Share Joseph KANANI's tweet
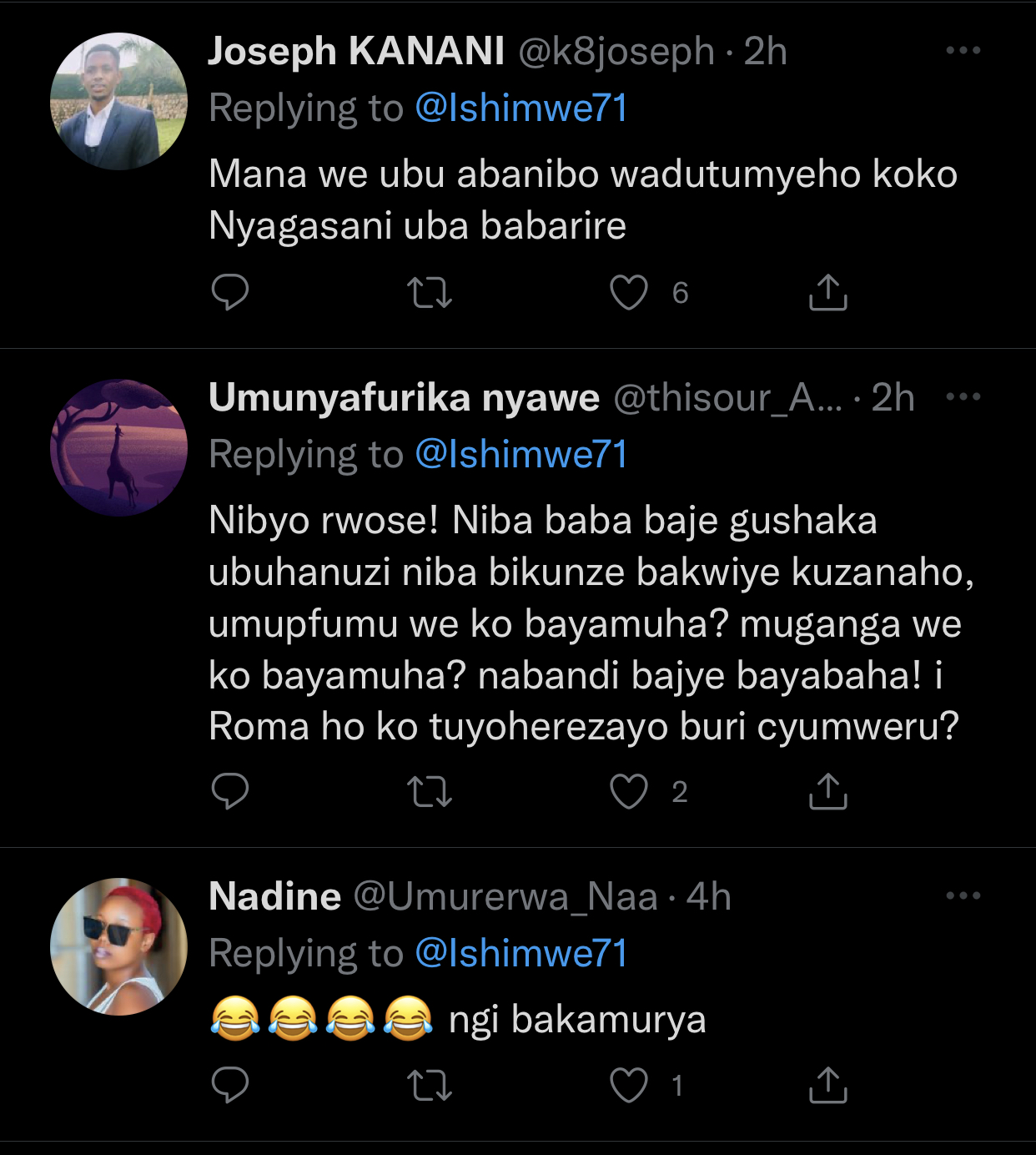1036x1155 pixels. [827, 292]
